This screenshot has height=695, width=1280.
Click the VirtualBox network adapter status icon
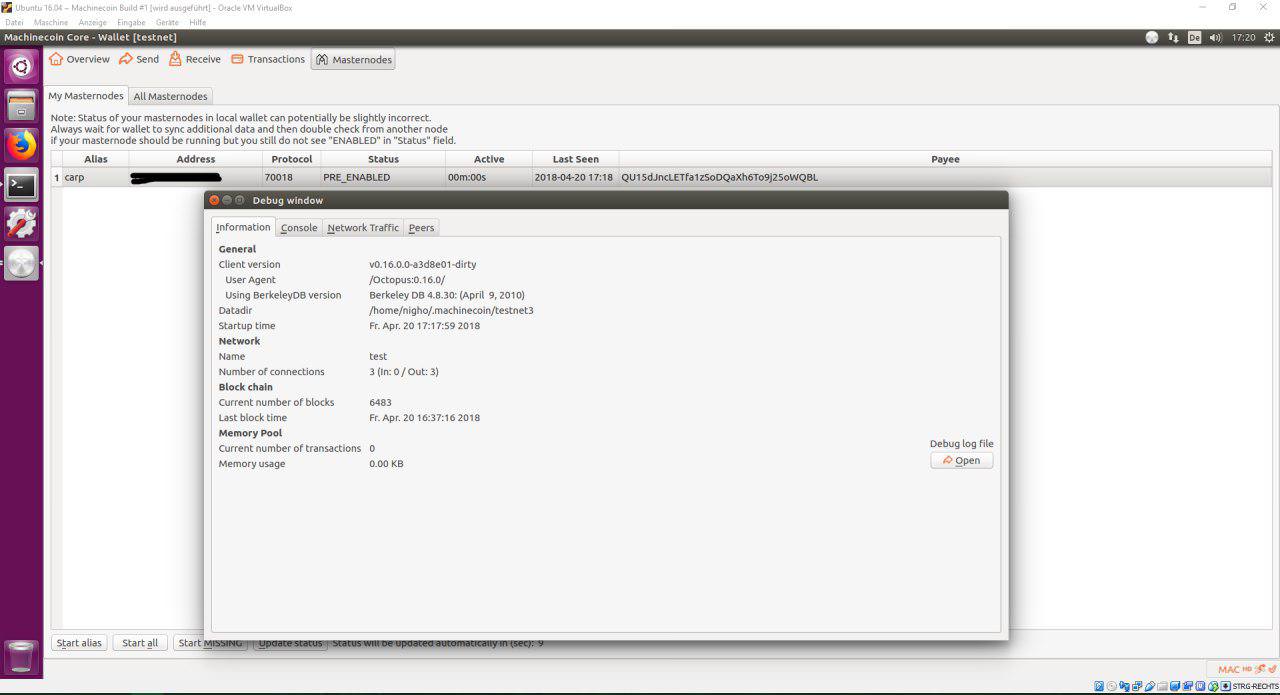tap(1137, 686)
